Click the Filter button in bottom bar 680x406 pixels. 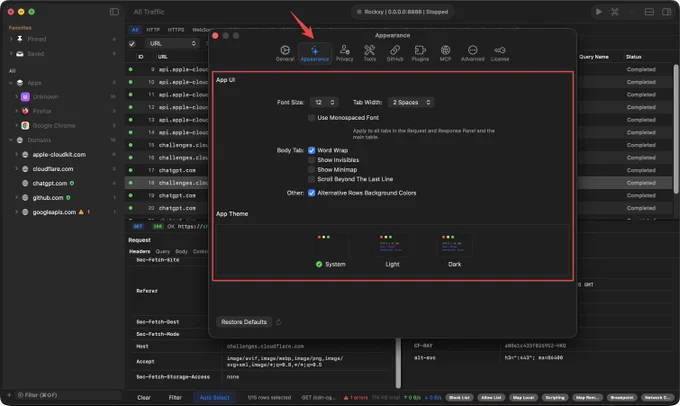coord(175,397)
